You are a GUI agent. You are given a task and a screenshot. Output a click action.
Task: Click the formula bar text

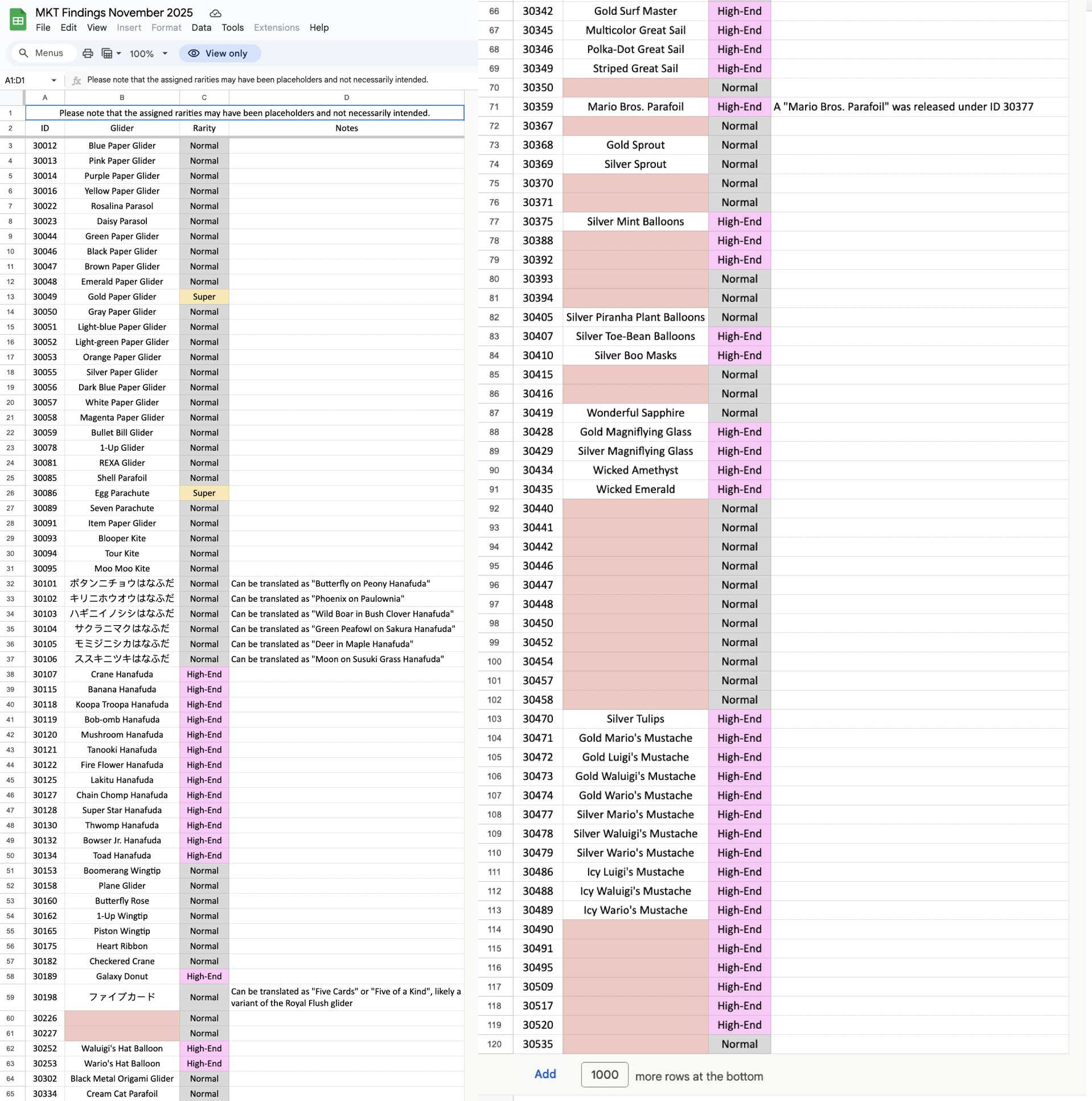tap(257, 80)
